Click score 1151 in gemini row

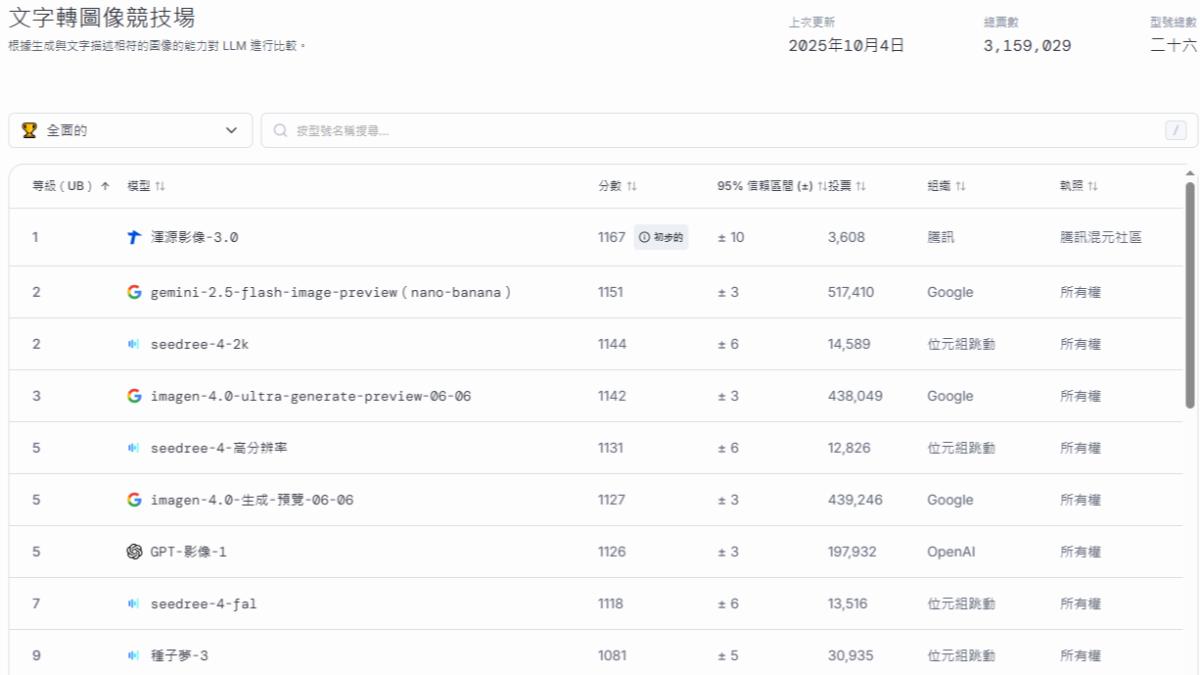click(611, 292)
